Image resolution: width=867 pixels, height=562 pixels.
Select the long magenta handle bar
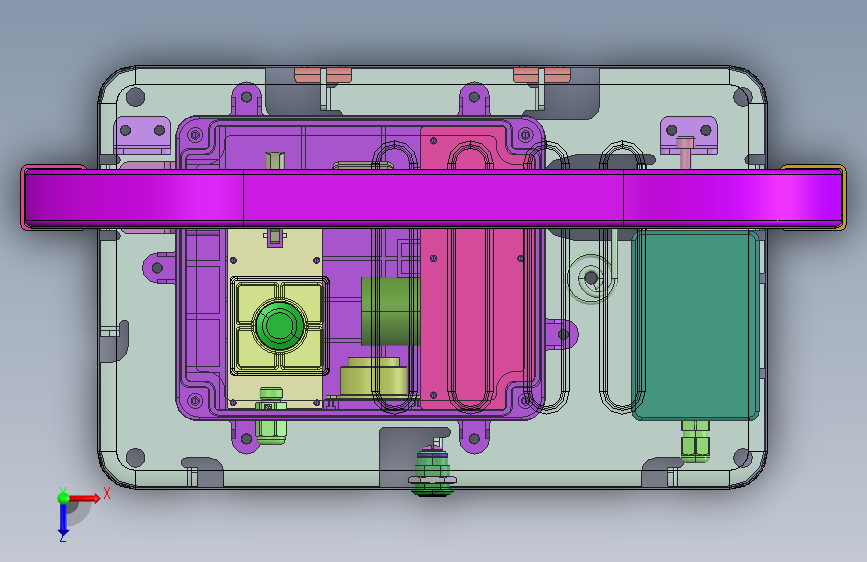point(433,197)
